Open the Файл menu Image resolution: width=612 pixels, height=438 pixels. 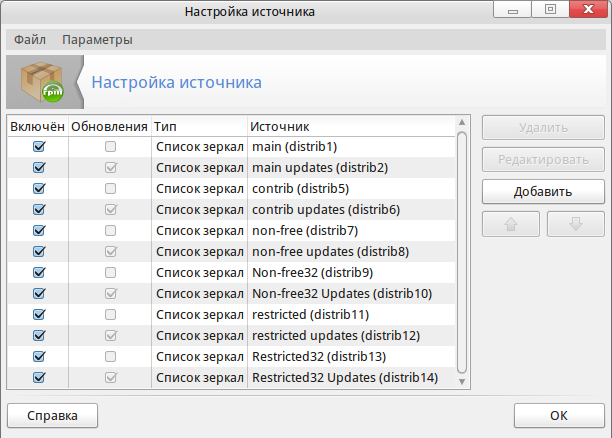coord(30,40)
